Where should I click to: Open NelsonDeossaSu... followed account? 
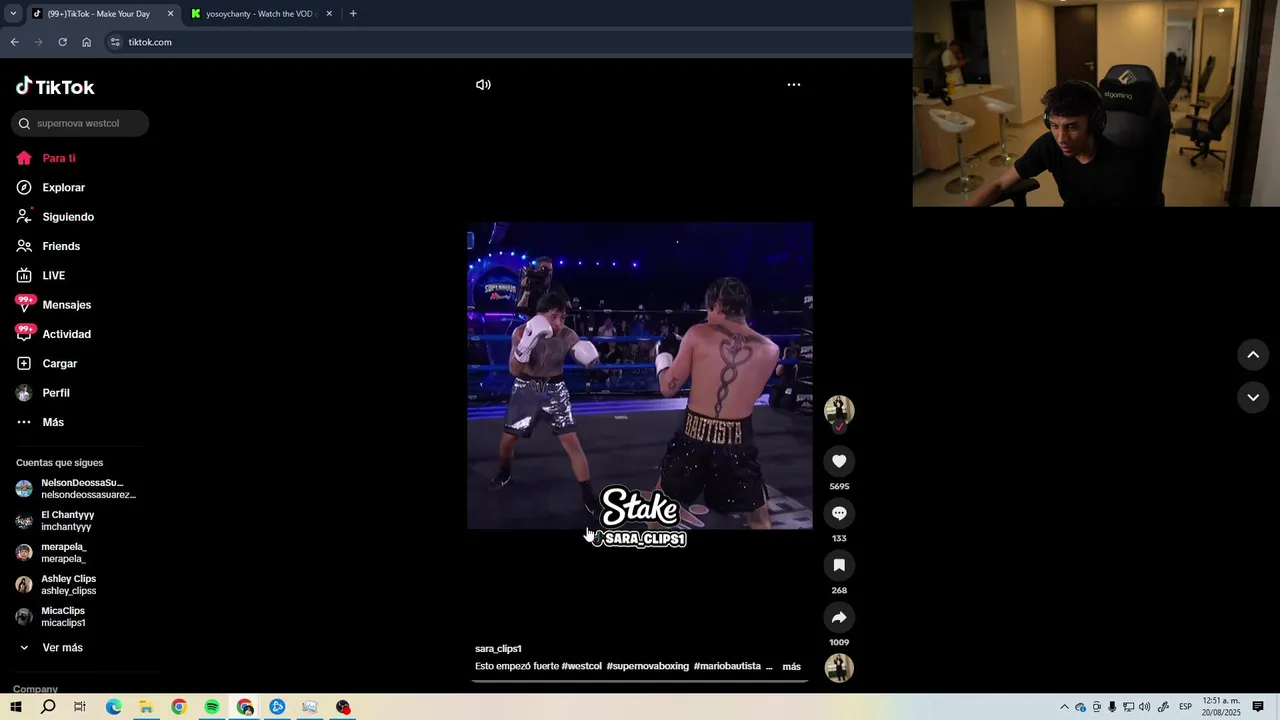(x=78, y=489)
